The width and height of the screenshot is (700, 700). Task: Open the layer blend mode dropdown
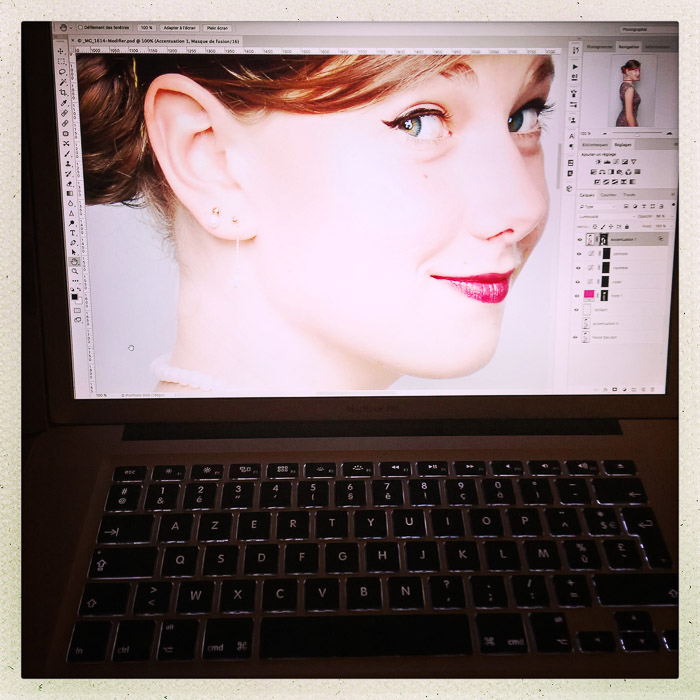(x=607, y=217)
